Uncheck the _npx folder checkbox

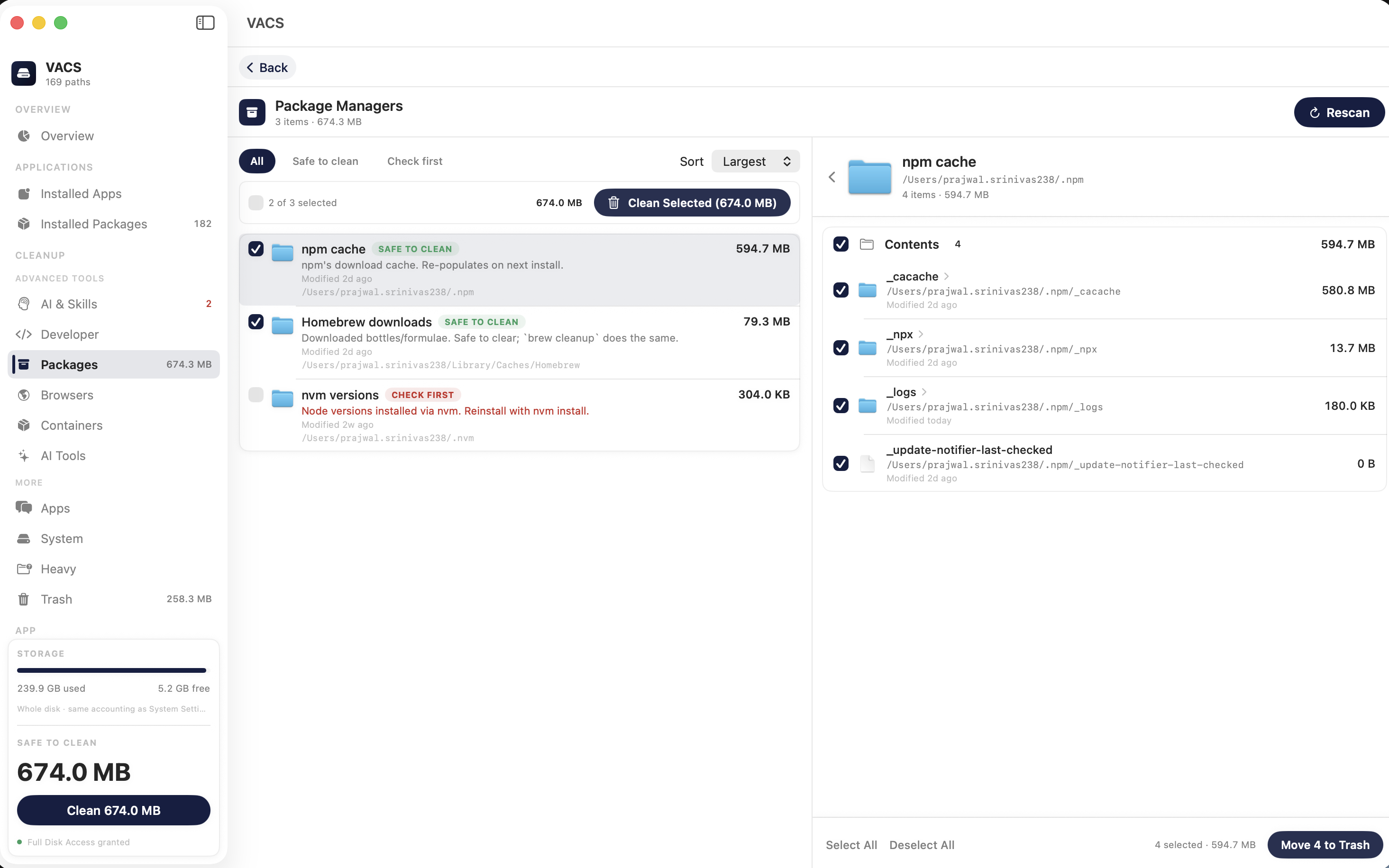point(841,348)
